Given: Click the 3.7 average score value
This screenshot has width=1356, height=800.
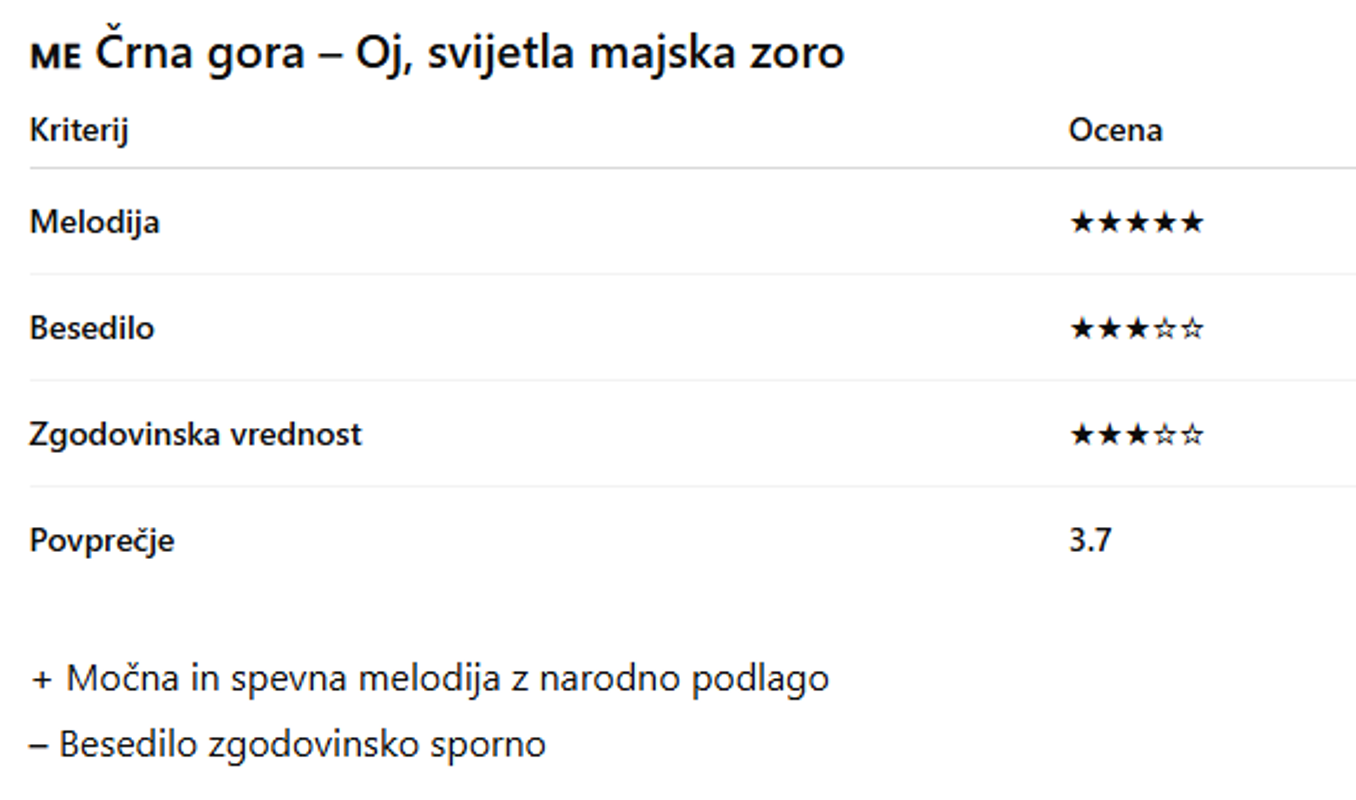Looking at the screenshot, I should pos(1090,540).
